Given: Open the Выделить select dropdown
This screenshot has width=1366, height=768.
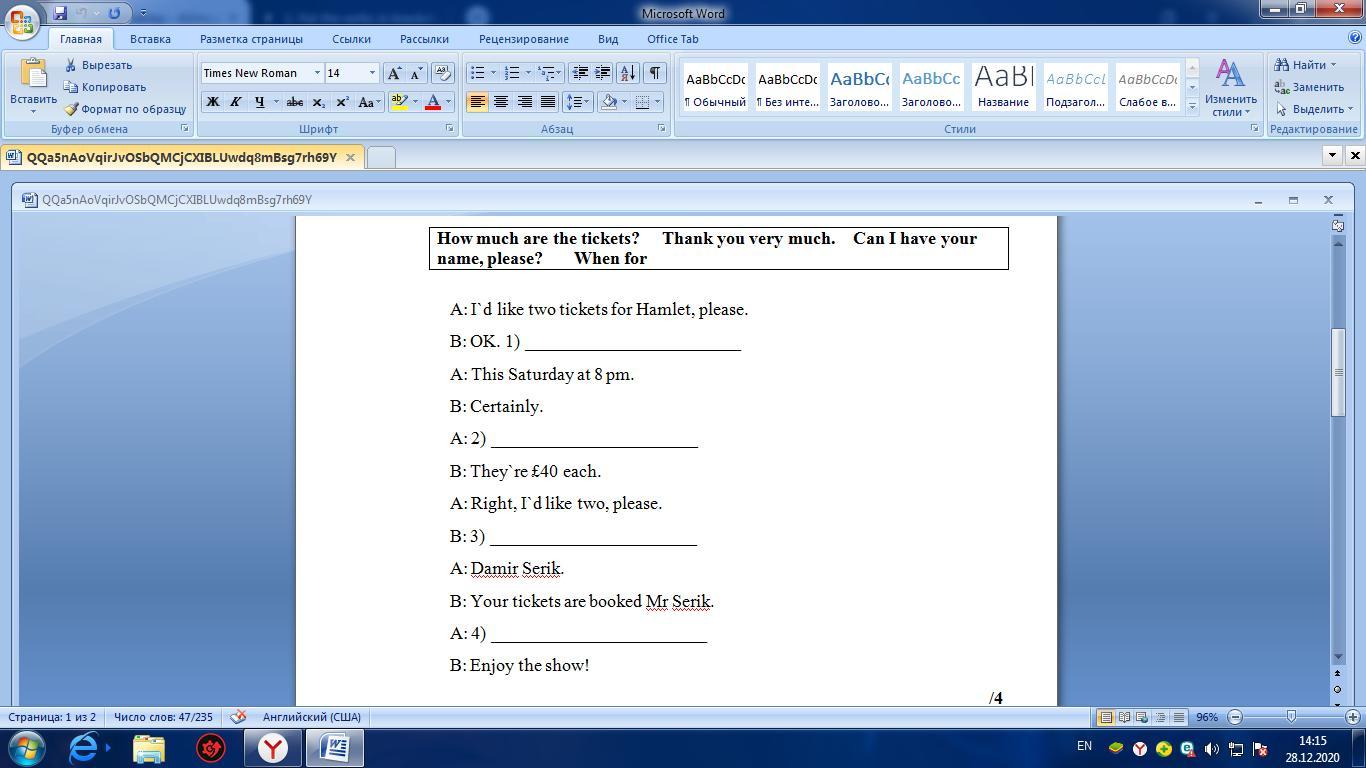Looking at the screenshot, I should point(1314,109).
